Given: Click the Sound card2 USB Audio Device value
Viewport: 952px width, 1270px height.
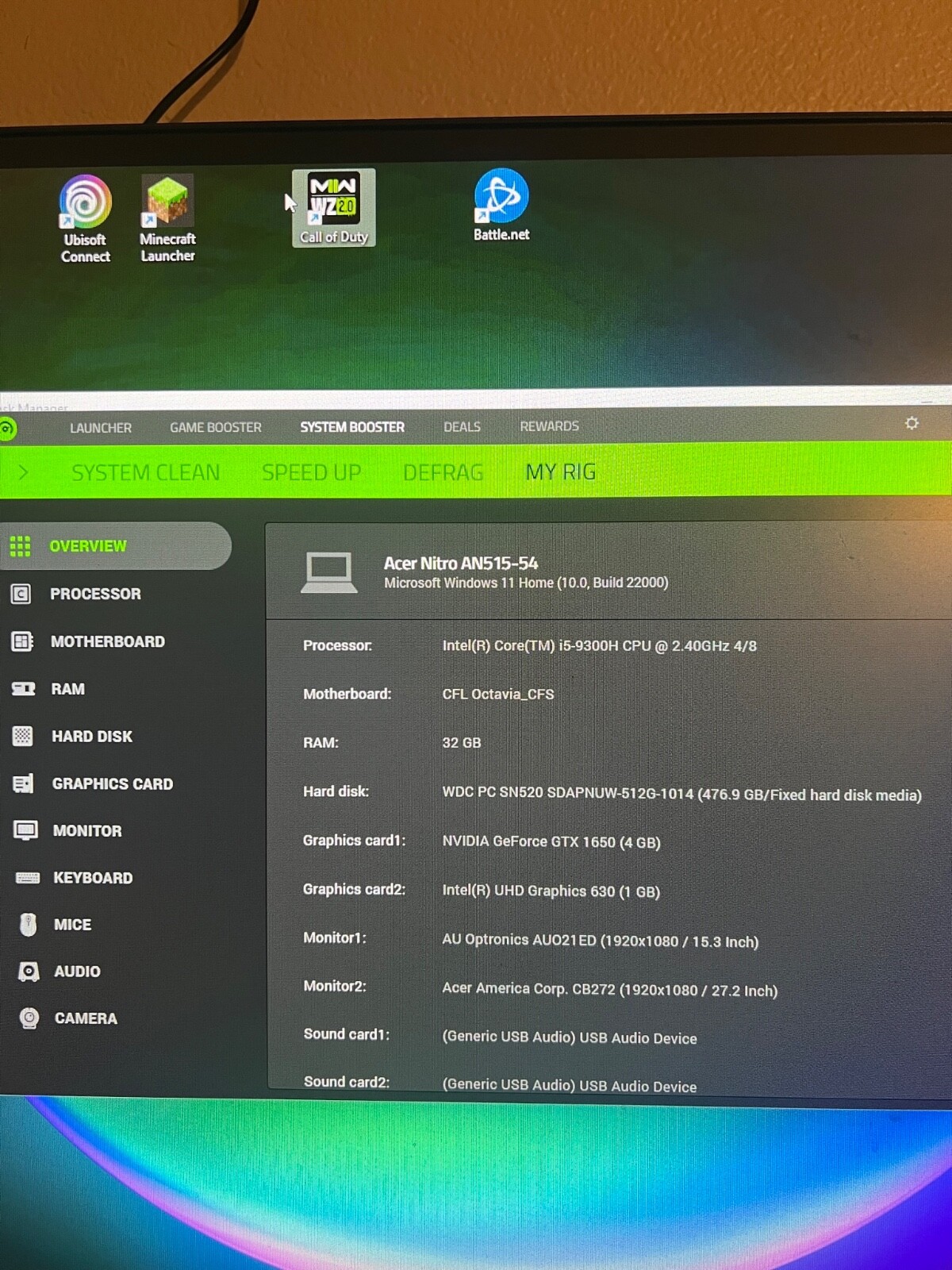Looking at the screenshot, I should point(570,1085).
